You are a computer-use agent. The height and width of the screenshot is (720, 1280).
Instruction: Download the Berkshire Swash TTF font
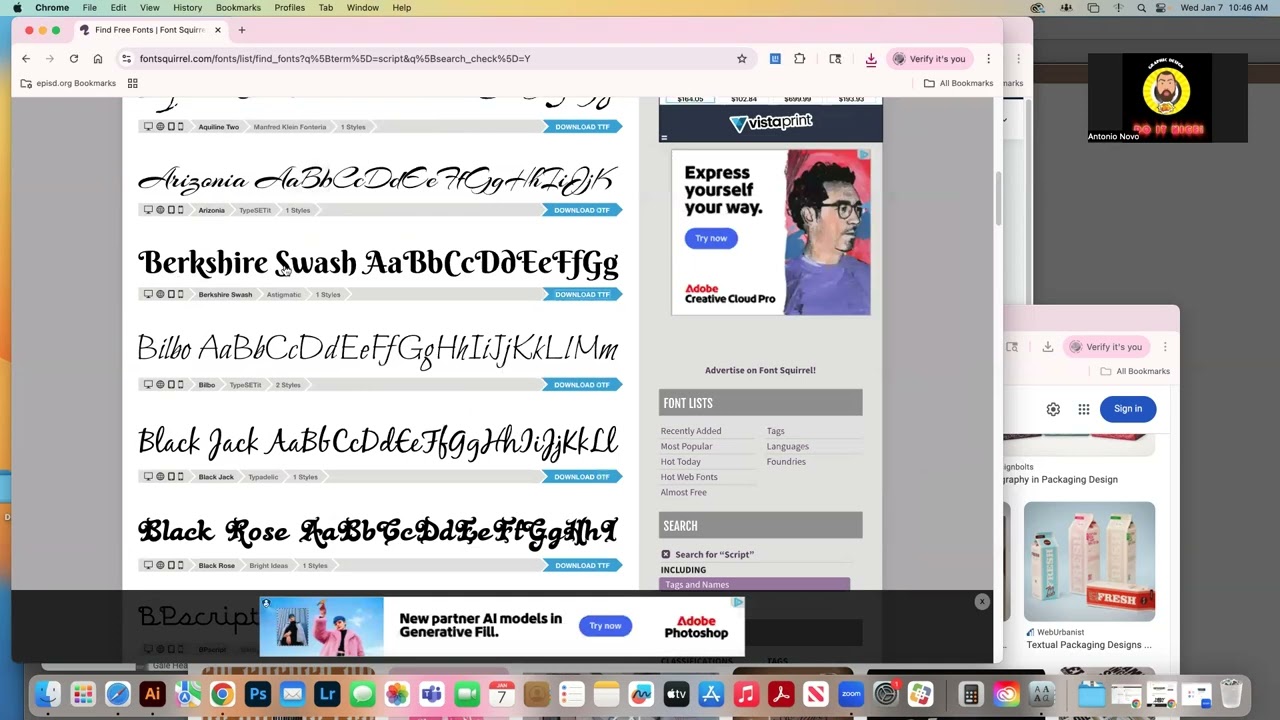coord(582,294)
